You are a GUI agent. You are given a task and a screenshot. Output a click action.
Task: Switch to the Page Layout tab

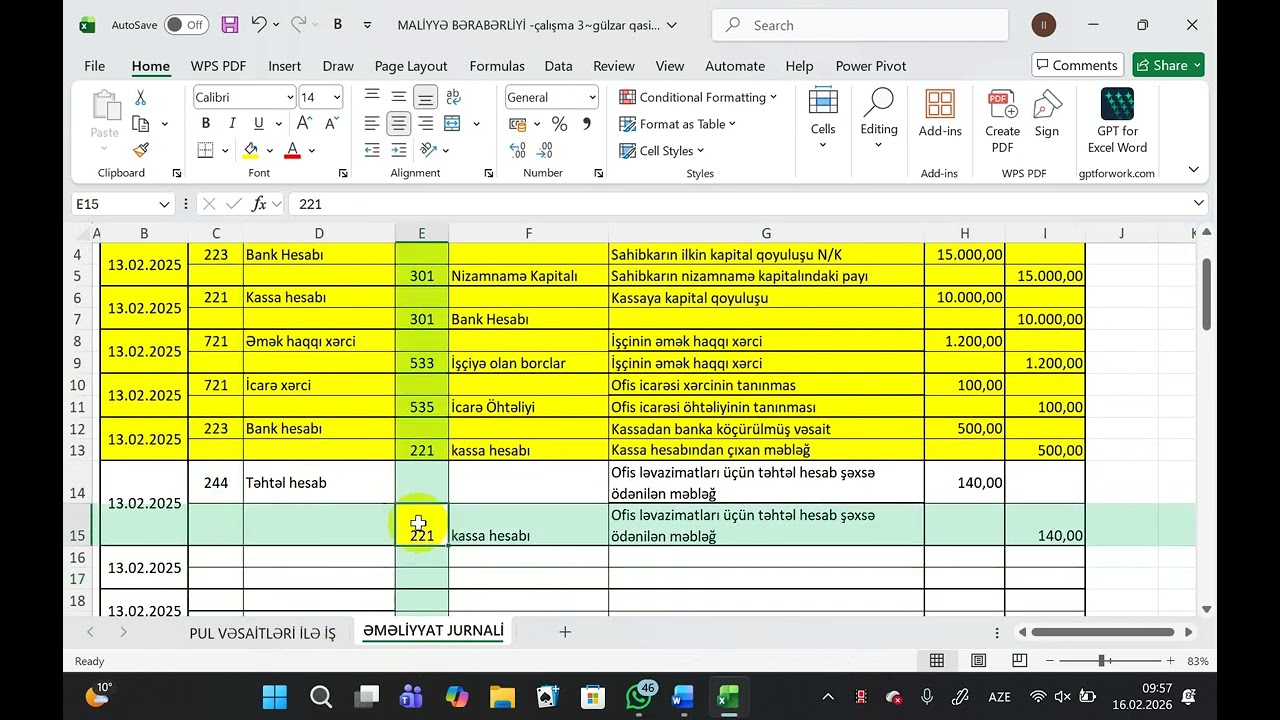coord(411,66)
